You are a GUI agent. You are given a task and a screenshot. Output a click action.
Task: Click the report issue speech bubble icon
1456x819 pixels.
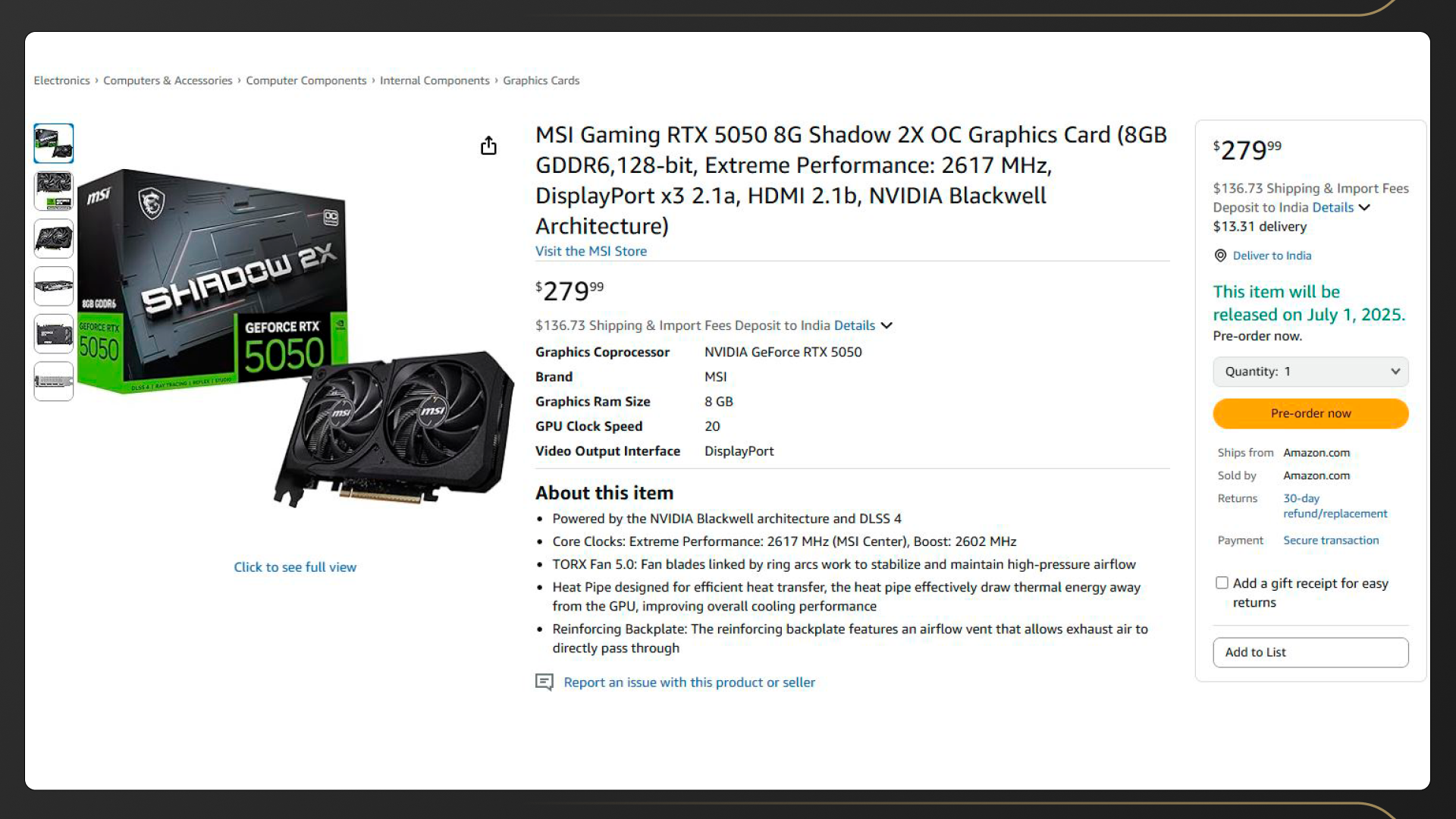tap(544, 682)
